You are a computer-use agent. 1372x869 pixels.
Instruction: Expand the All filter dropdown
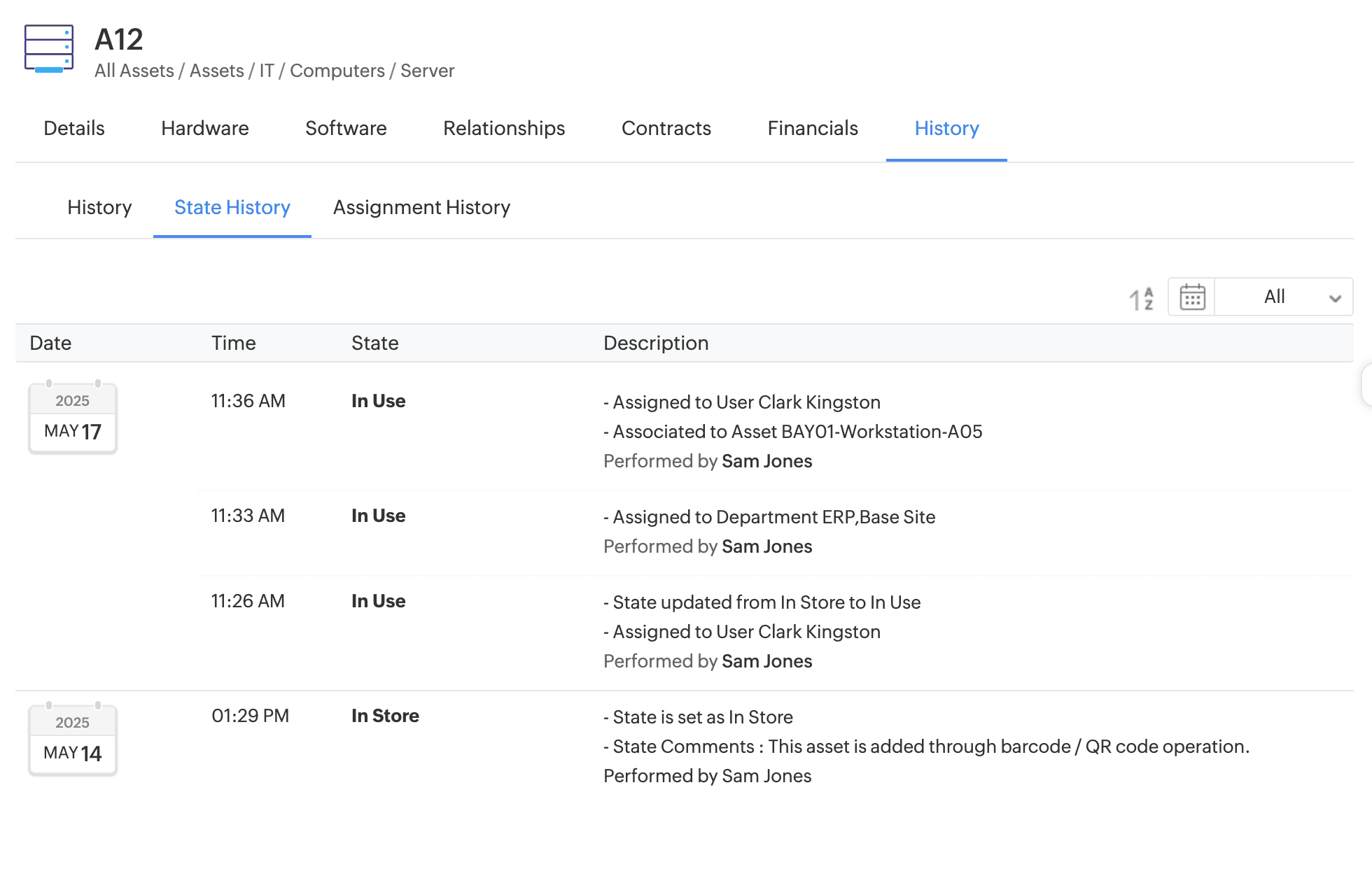[x=1275, y=297]
